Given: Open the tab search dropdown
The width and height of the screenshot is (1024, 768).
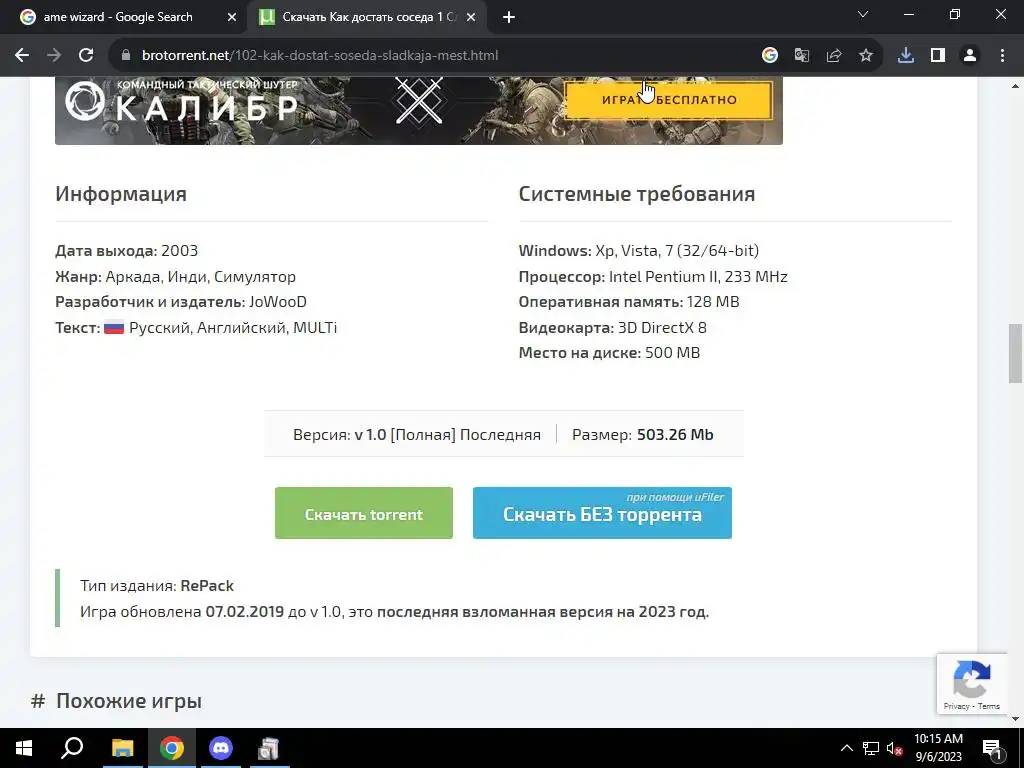Looking at the screenshot, I should tap(863, 14).
